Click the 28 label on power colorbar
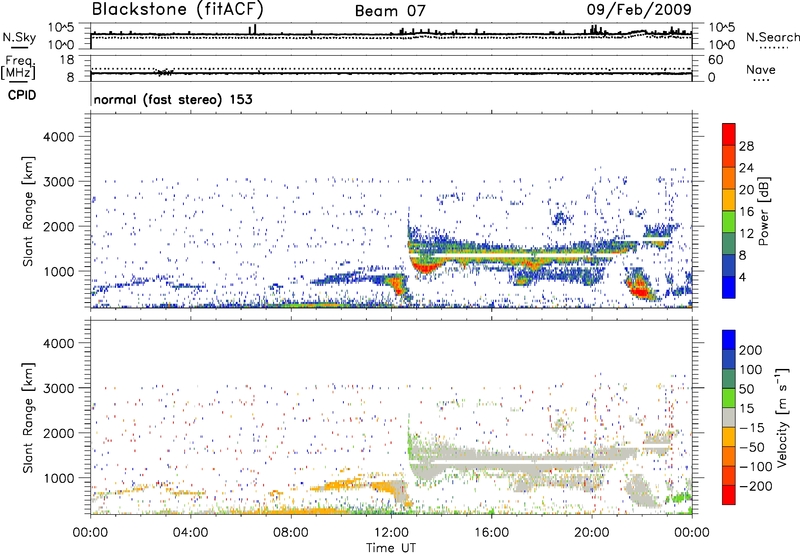The width and height of the screenshot is (800, 554). (746, 146)
